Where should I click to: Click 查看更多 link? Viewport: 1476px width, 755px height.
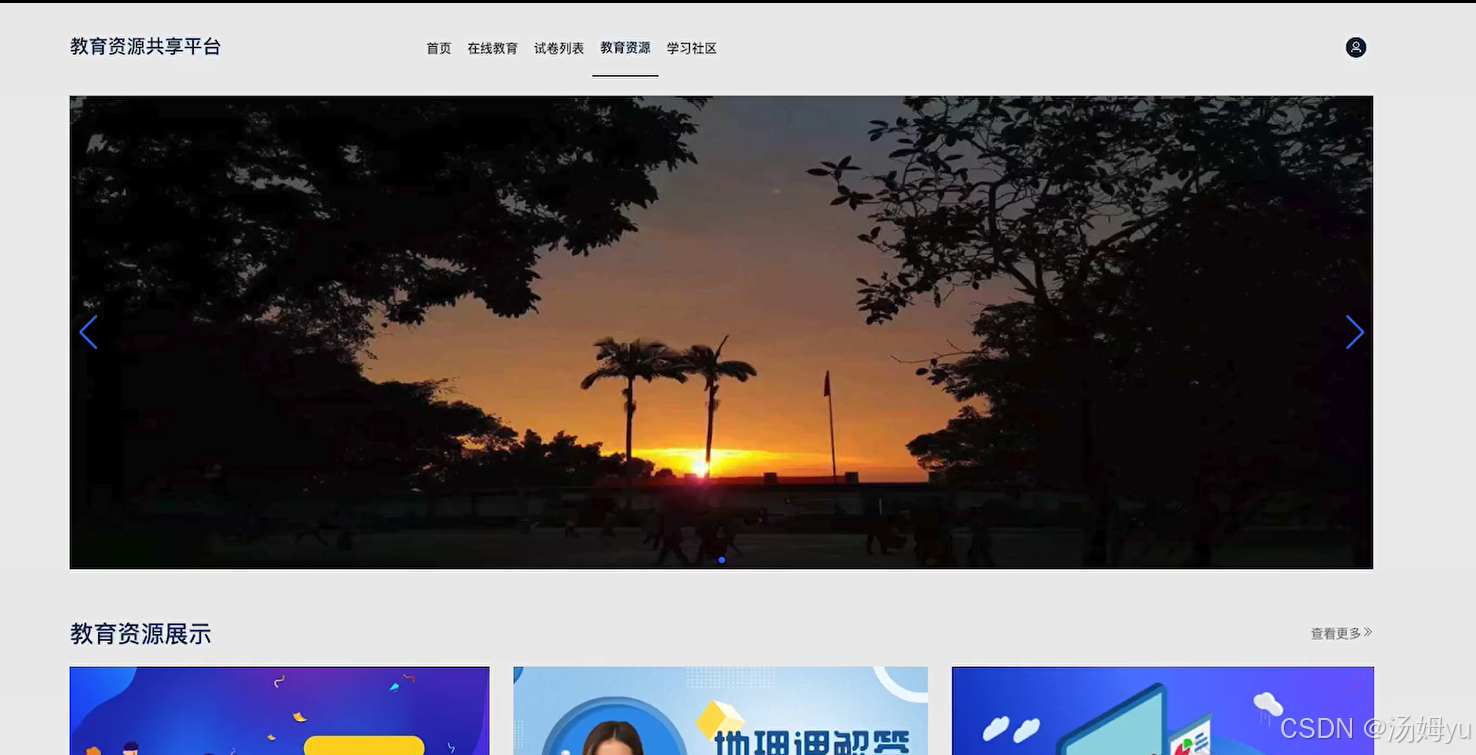(1341, 633)
